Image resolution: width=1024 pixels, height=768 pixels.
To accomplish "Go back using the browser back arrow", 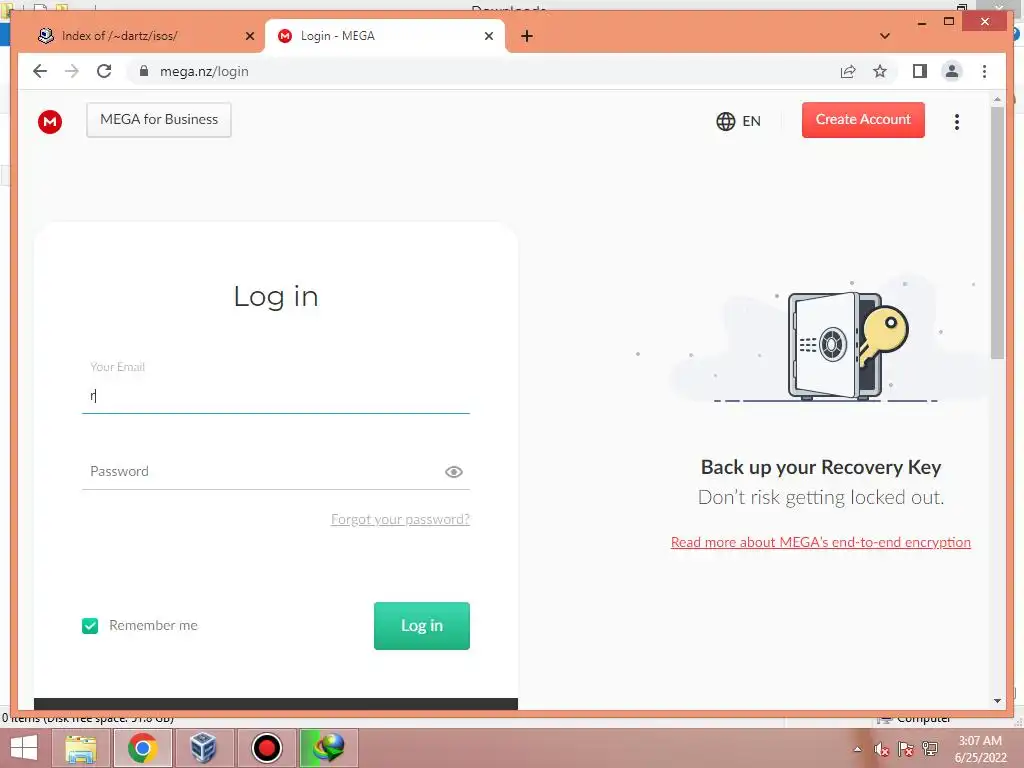I will [x=40, y=71].
